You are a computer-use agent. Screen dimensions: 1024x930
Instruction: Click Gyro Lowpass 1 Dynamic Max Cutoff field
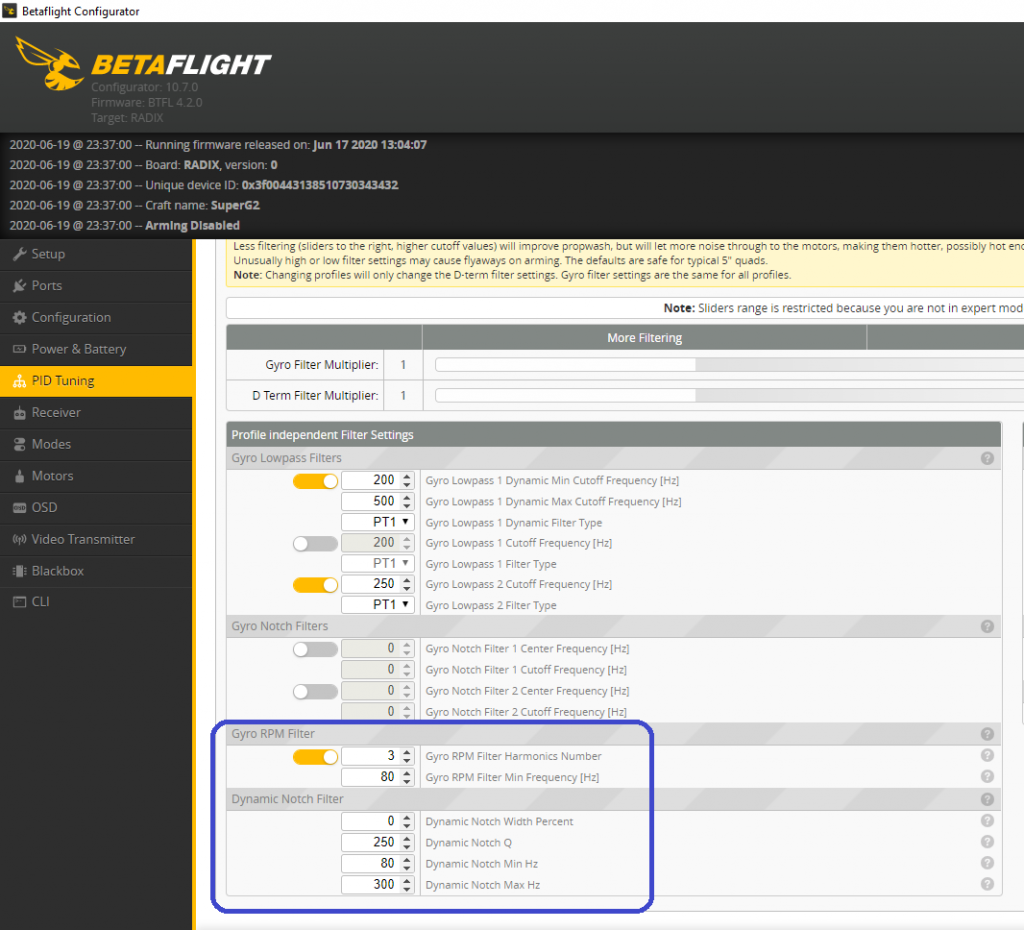pos(378,501)
